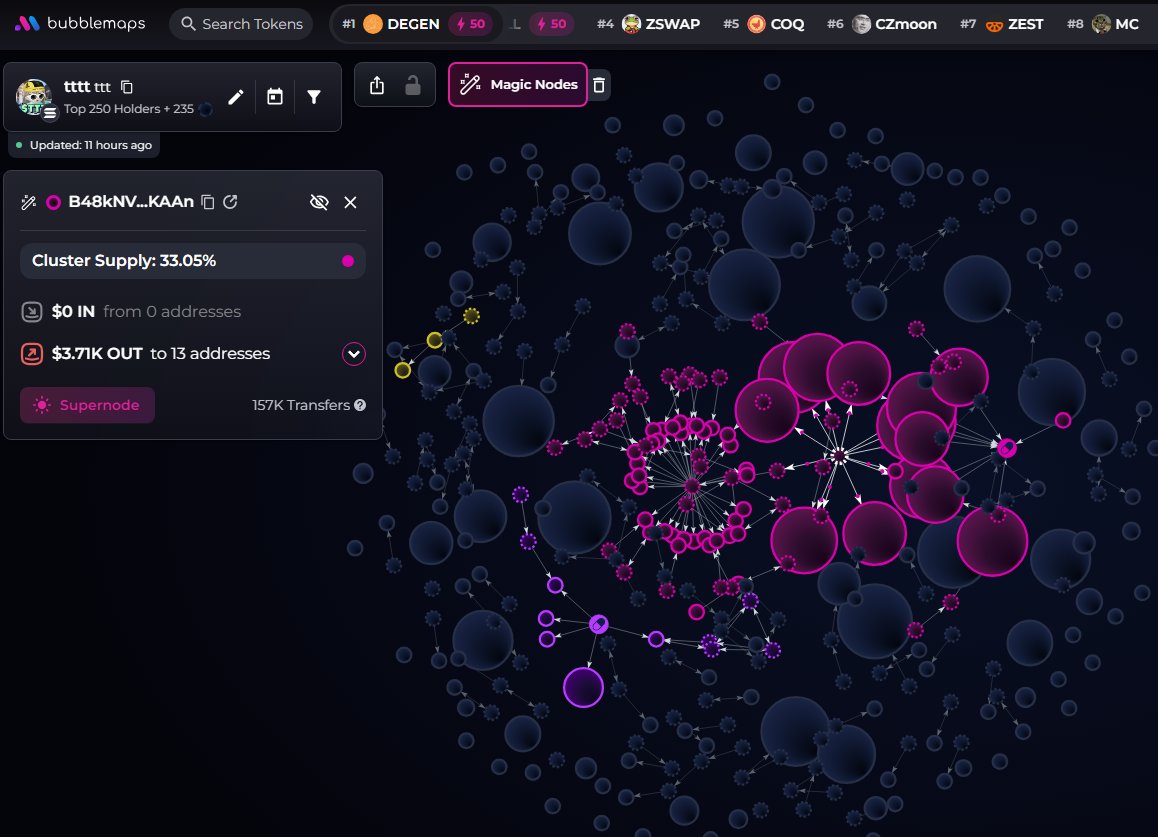Image resolution: width=1158 pixels, height=837 pixels.
Task: Click the large solid purple bubble
Action: [x=583, y=687]
